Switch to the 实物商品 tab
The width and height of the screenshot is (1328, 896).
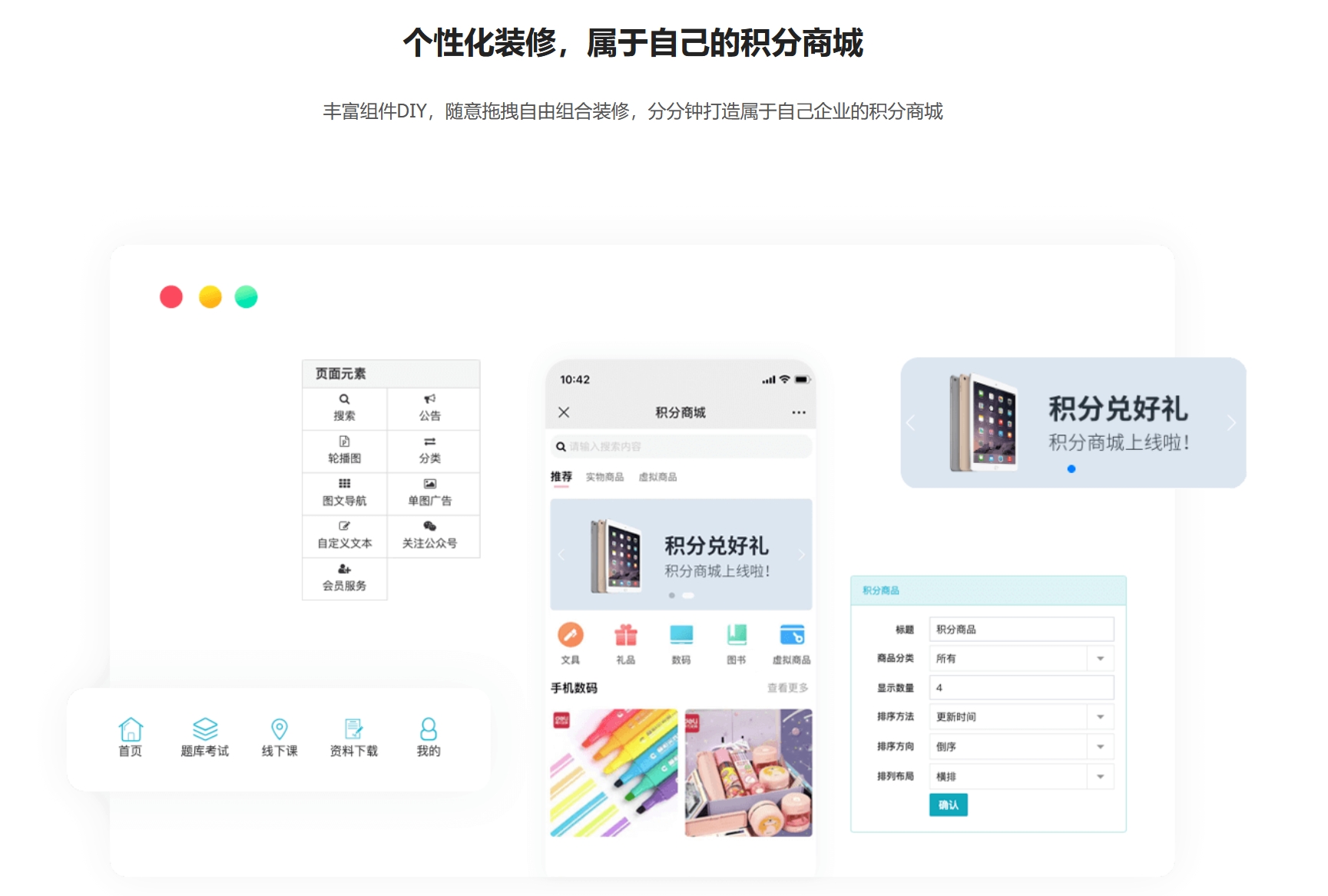(x=604, y=477)
